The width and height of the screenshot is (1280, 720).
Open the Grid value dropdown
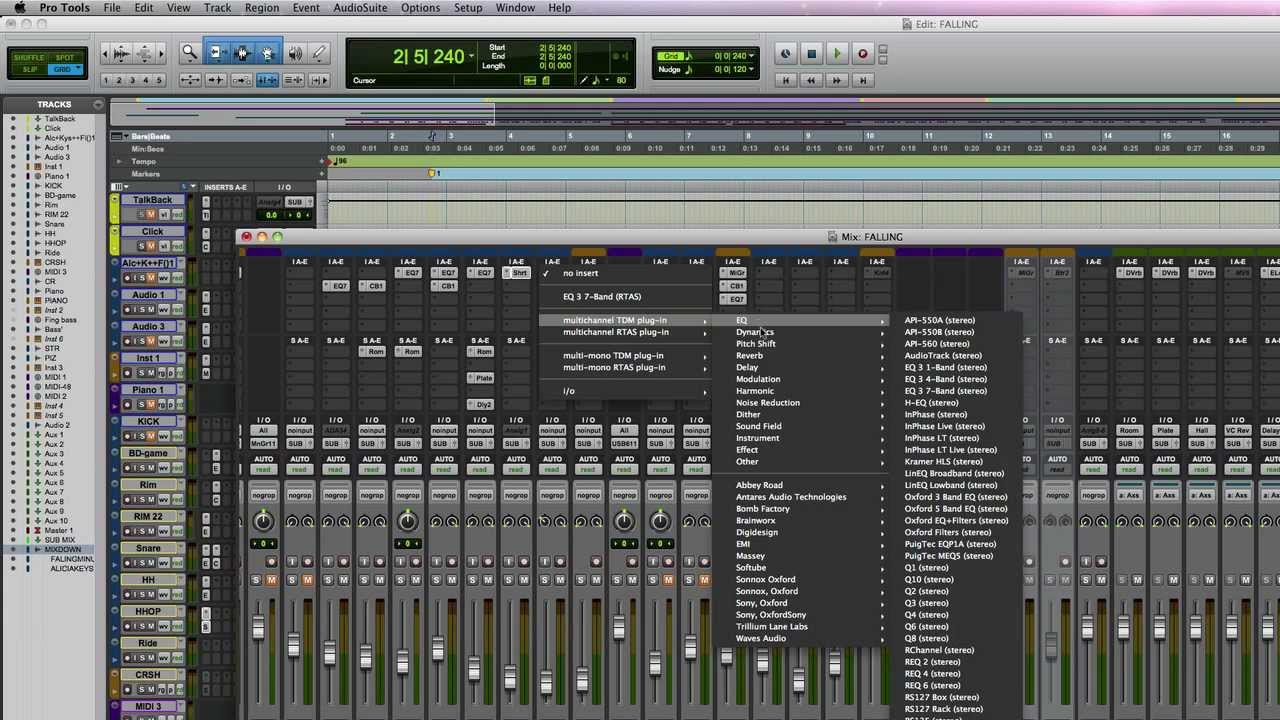751,57
